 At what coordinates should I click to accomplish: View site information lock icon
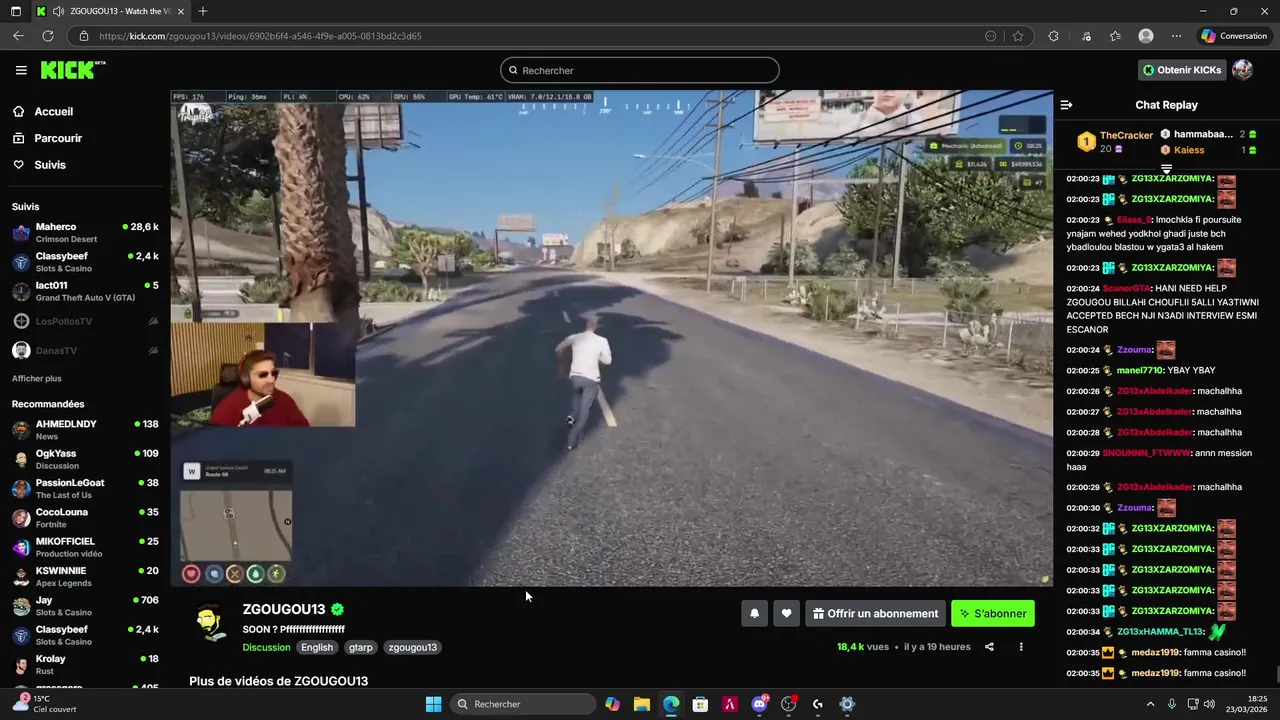click(x=84, y=36)
